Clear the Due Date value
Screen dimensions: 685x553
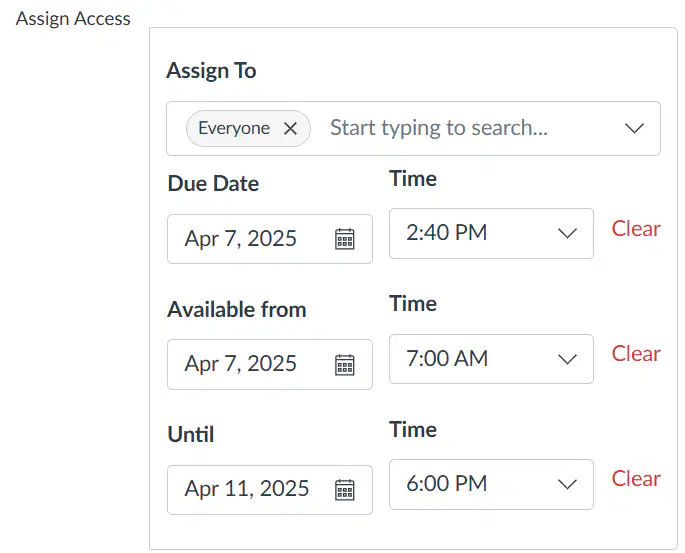[x=636, y=228]
